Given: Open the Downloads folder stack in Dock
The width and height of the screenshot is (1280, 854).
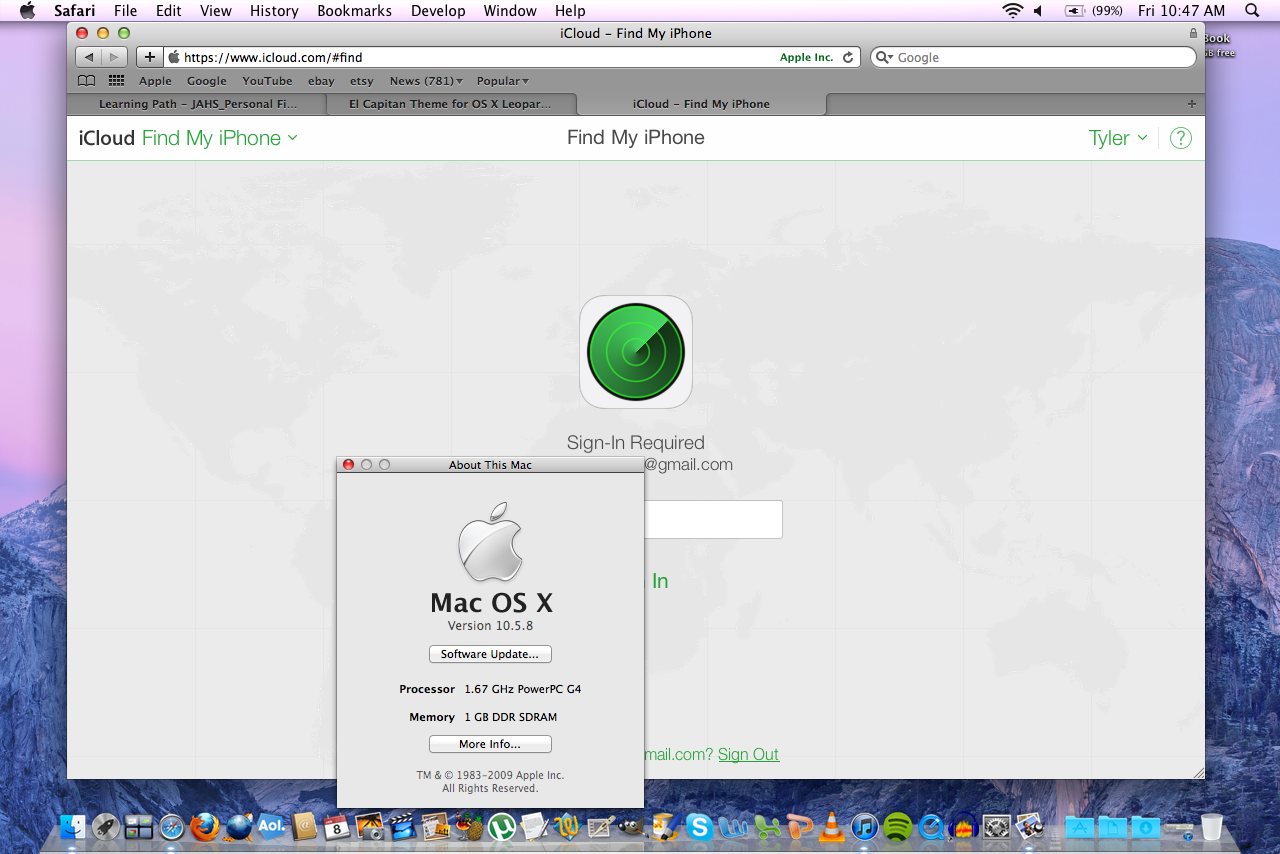Looking at the screenshot, I should coord(1145,827).
